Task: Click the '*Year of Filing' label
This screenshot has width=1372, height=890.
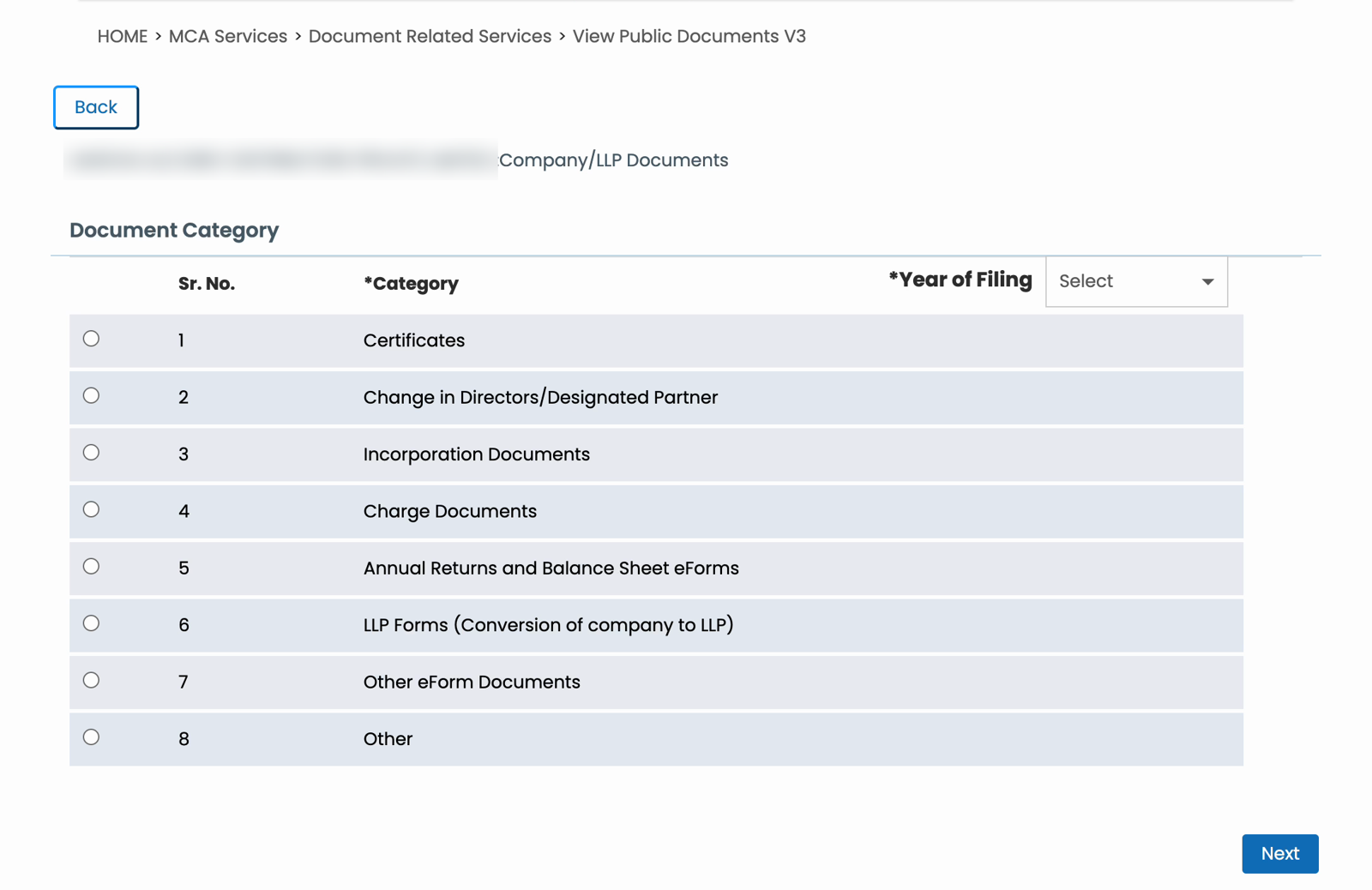Action: (x=960, y=280)
